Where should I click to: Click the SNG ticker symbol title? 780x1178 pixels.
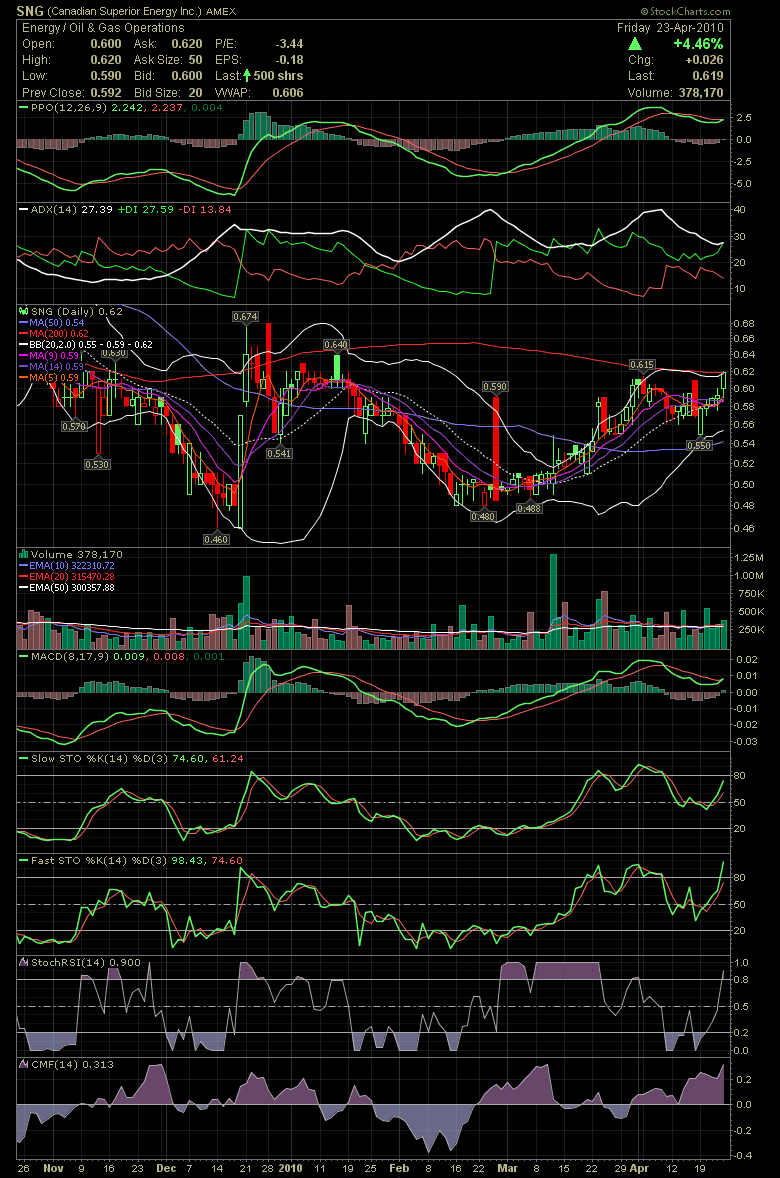pyautogui.click(x=29, y=11)
